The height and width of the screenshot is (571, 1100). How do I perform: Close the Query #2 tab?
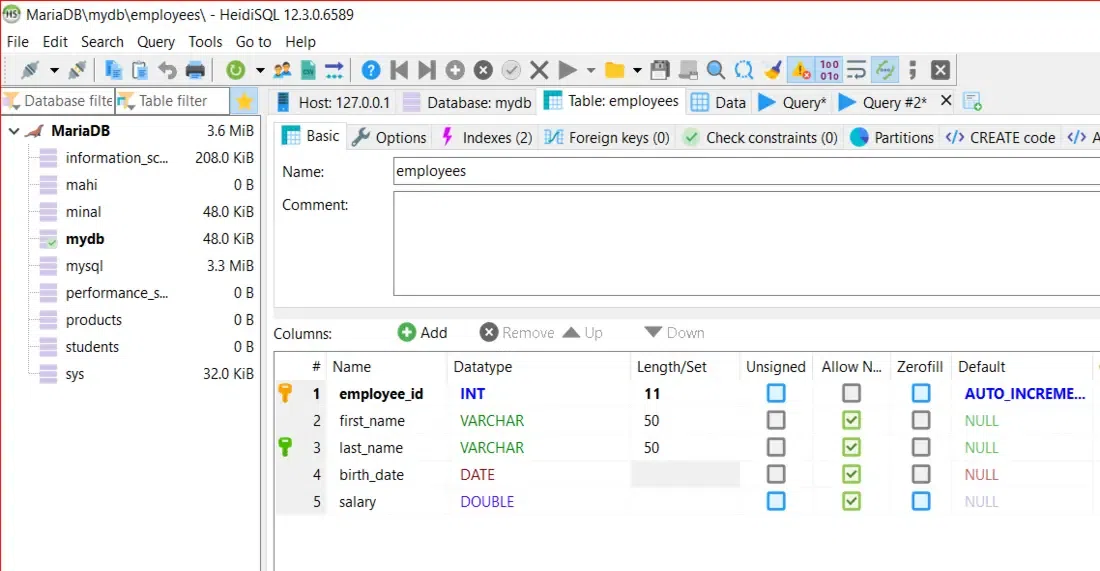click(x=946, y=100)
